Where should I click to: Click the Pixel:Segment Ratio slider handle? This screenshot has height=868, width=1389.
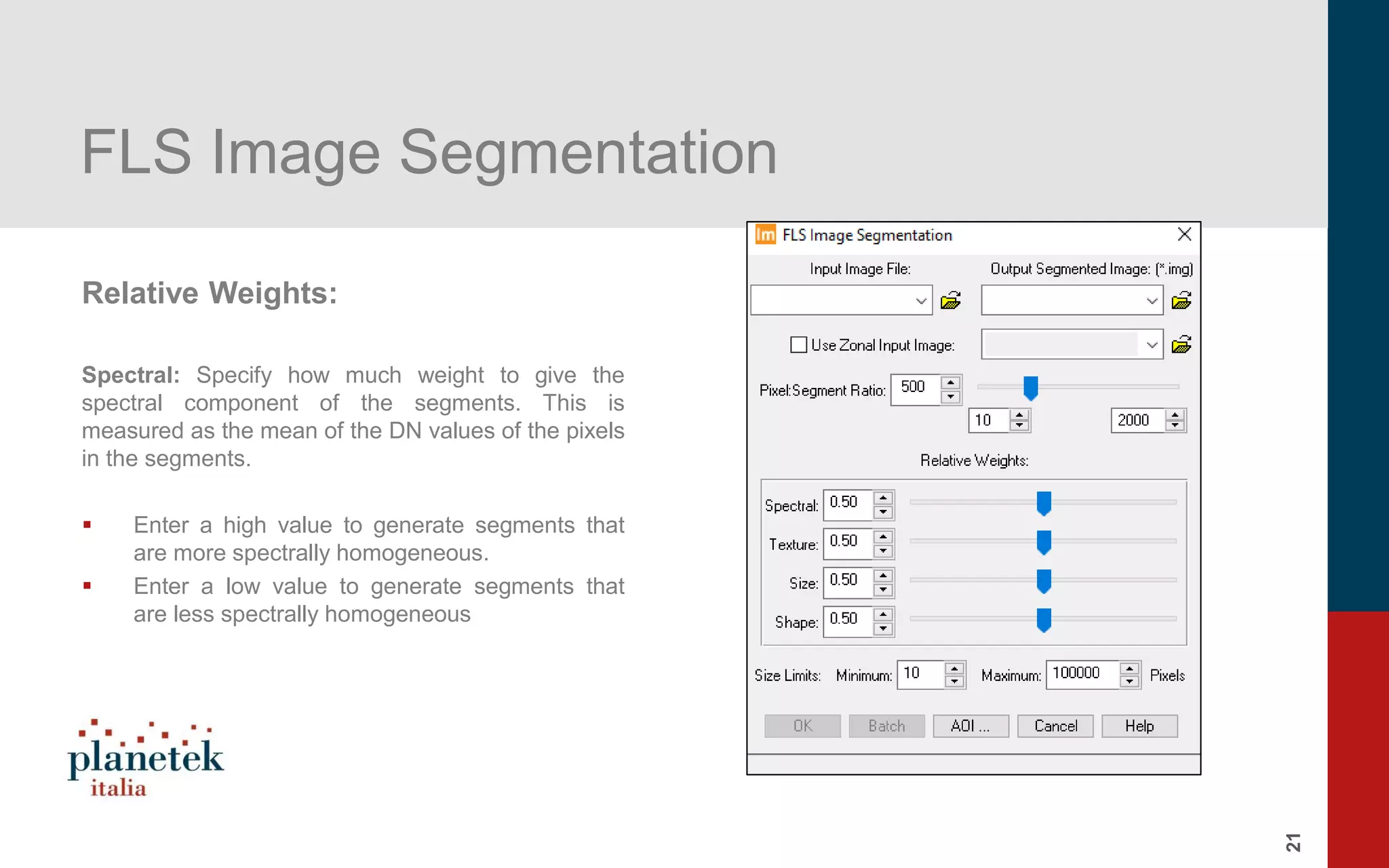pyautogui.click(x=1030, y=388)
